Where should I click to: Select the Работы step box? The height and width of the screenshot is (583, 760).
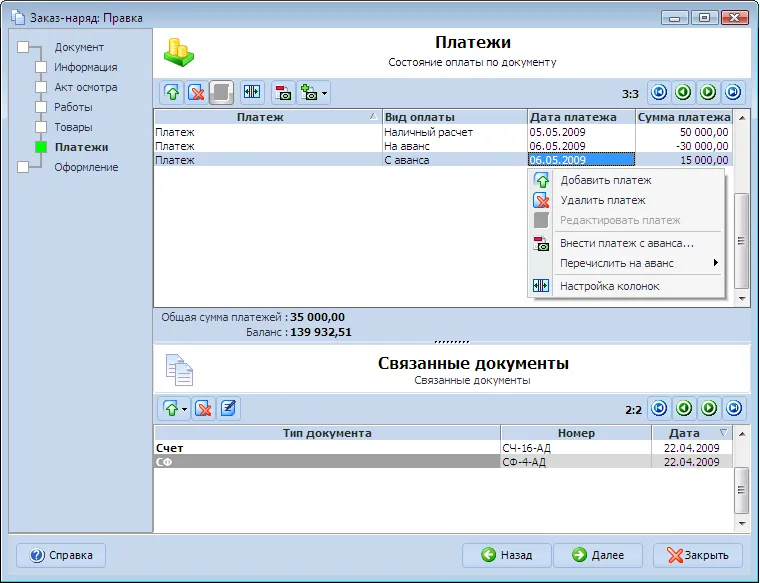[x=41, y=107]
